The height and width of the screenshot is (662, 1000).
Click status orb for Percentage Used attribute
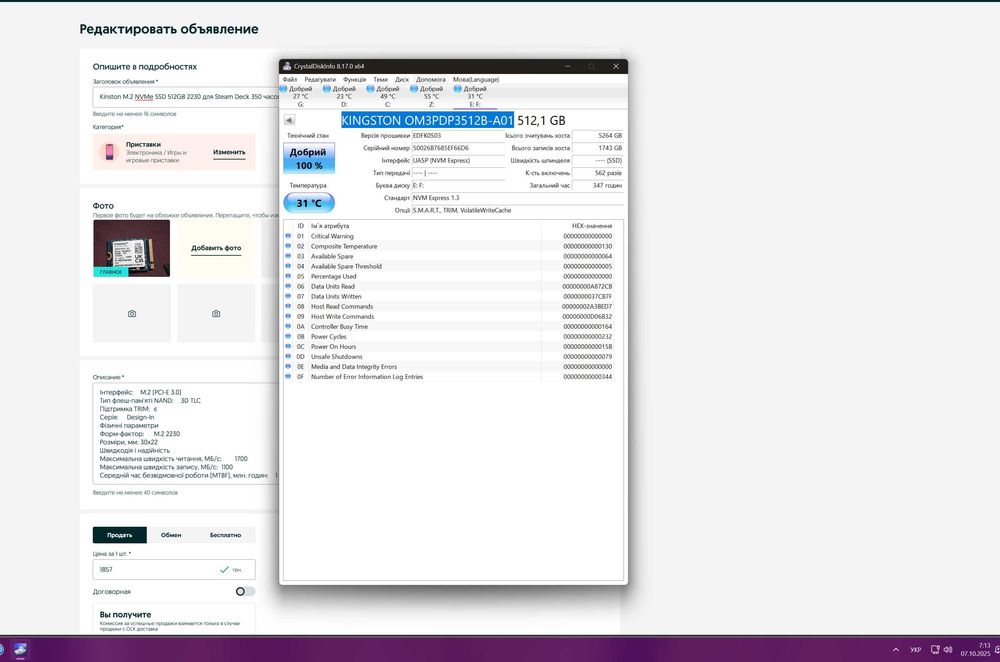click(288, 276)
